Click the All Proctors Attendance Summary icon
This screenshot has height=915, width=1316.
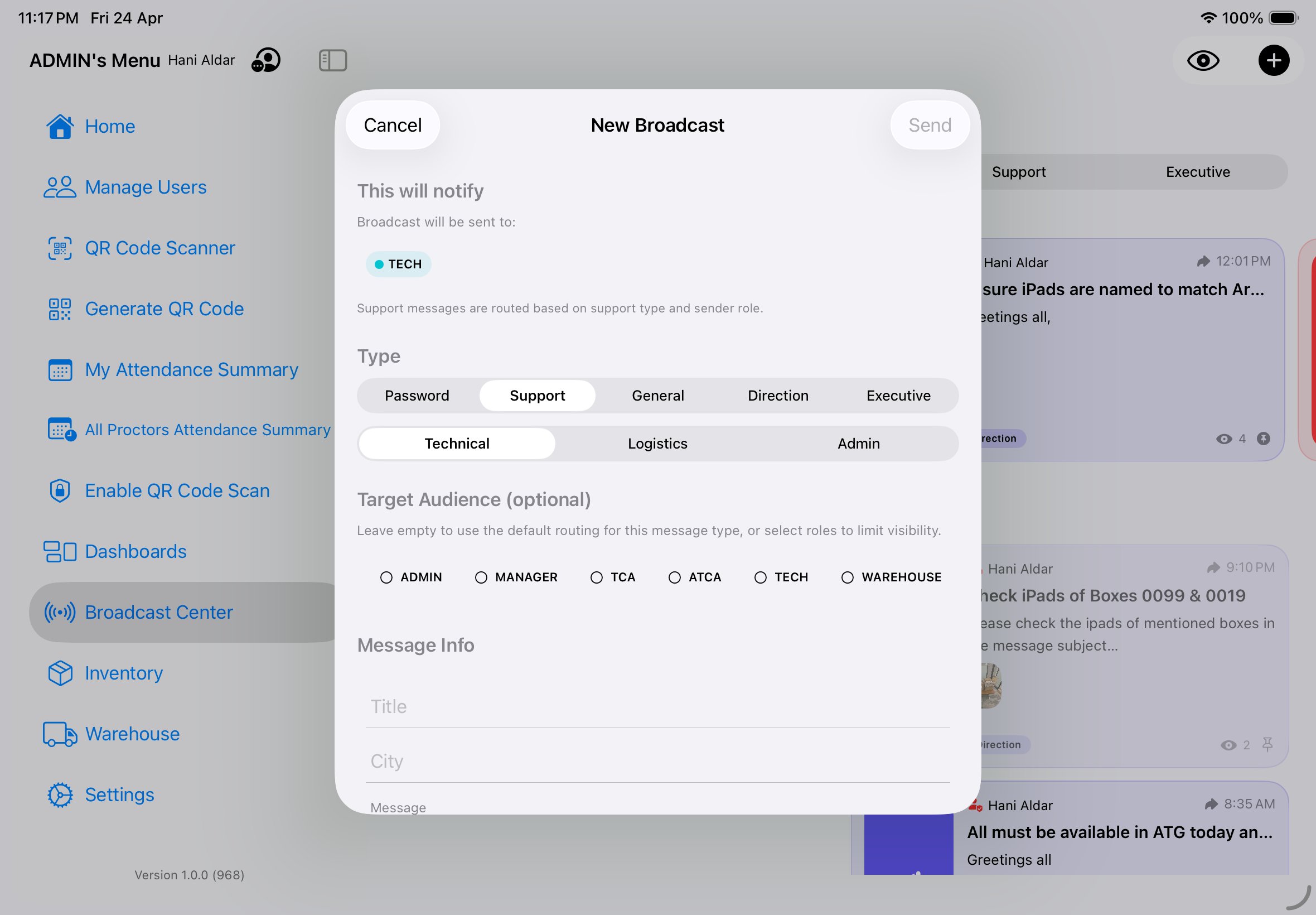coord(60,430)
